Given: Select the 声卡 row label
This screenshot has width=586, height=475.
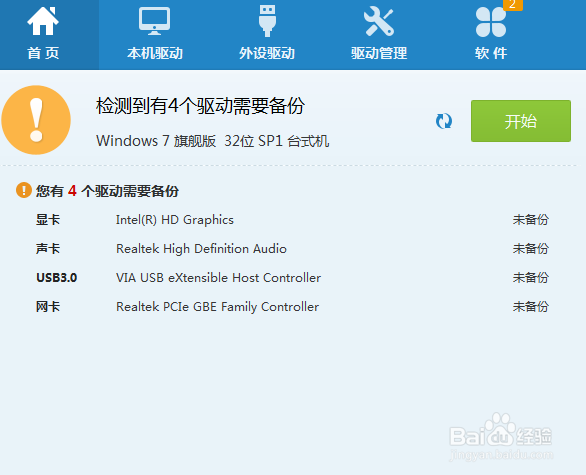Looking at the screenshot, I should [48, 249].
